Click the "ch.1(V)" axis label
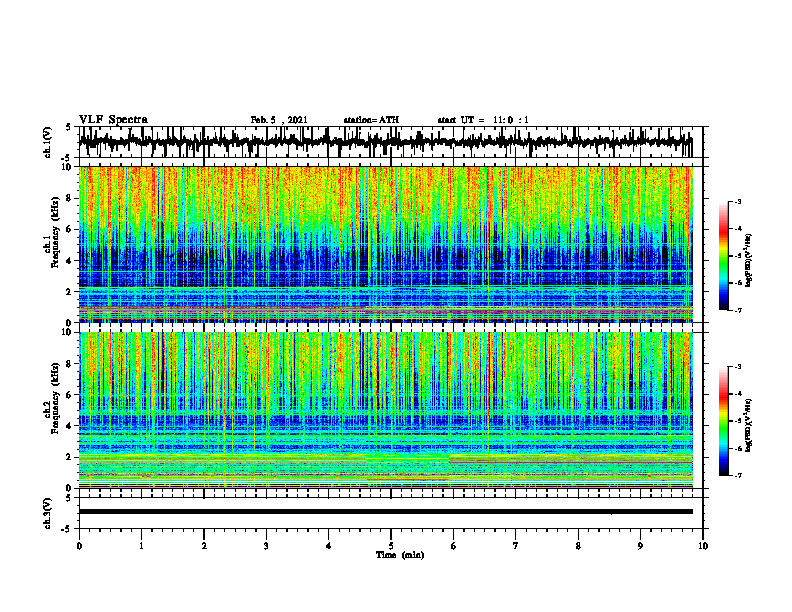 (x=47, y=142)
